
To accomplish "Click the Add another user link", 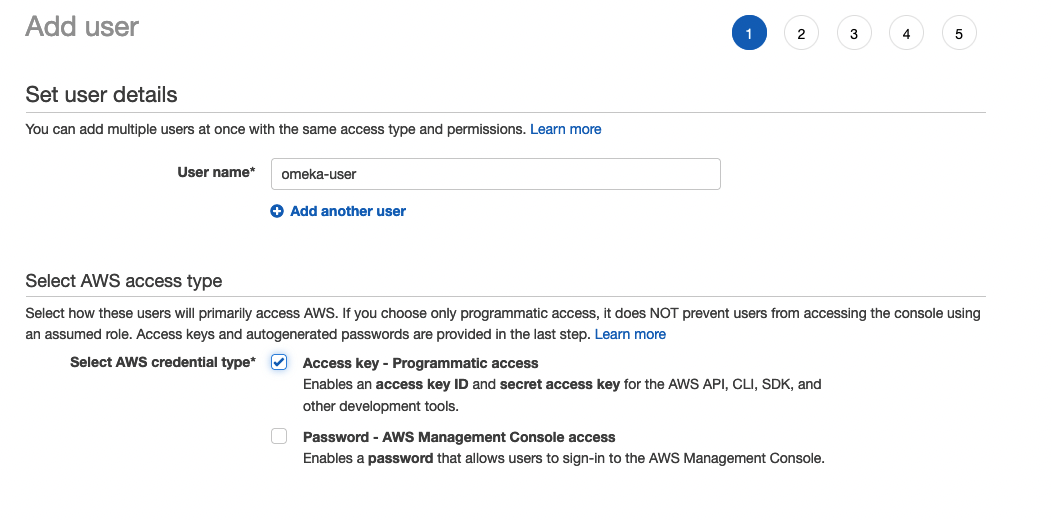I will coord(348,211).
